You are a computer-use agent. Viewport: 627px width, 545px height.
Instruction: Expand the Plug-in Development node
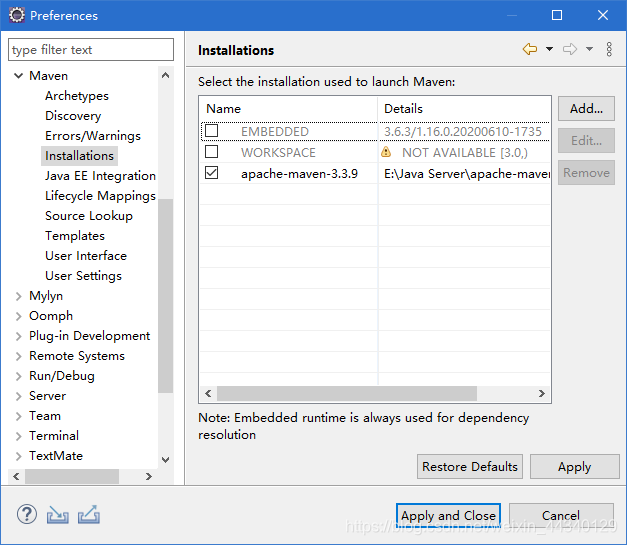(x=18, y=336)
